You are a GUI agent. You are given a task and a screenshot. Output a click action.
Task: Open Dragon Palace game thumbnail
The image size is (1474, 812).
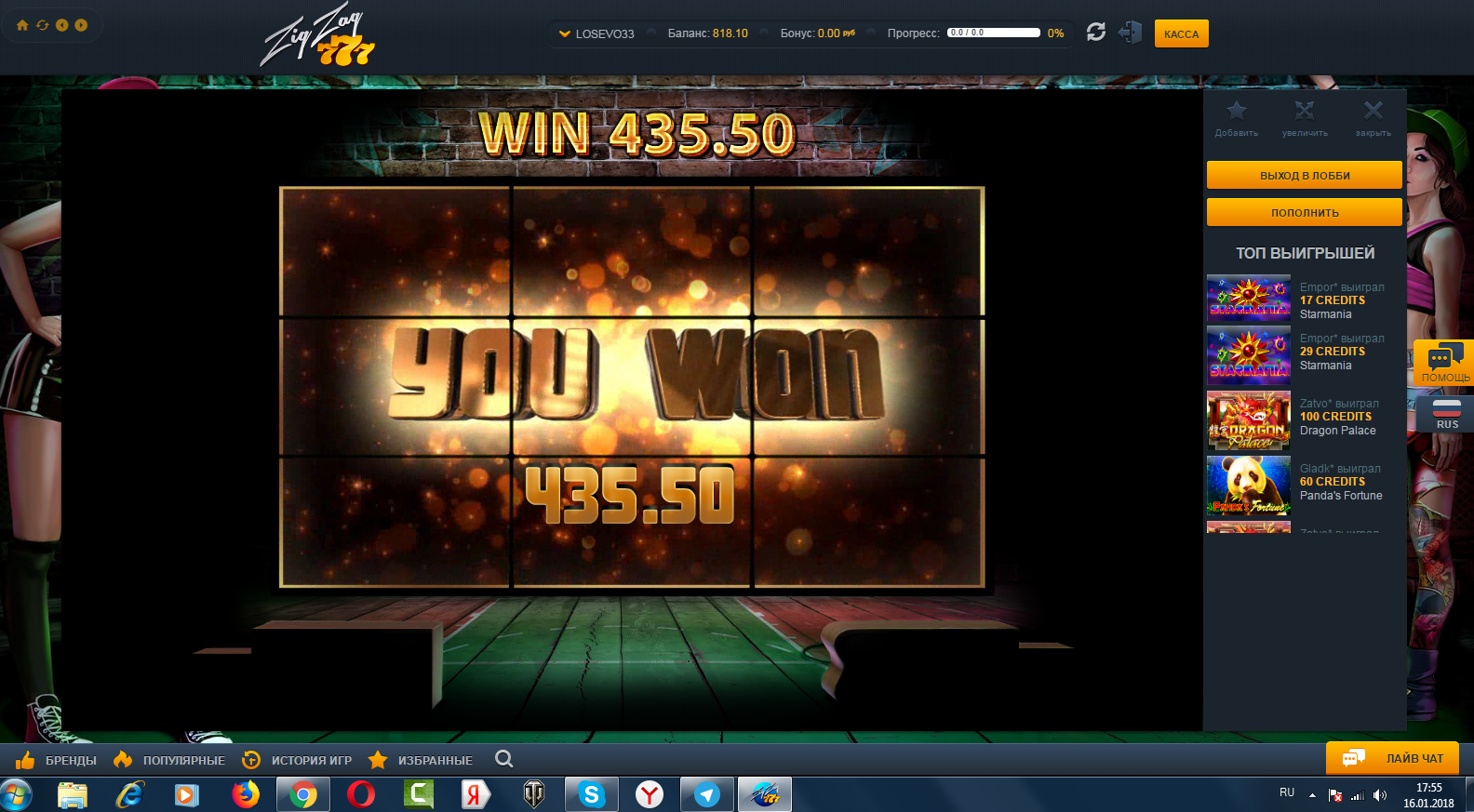click(1249, 419)
